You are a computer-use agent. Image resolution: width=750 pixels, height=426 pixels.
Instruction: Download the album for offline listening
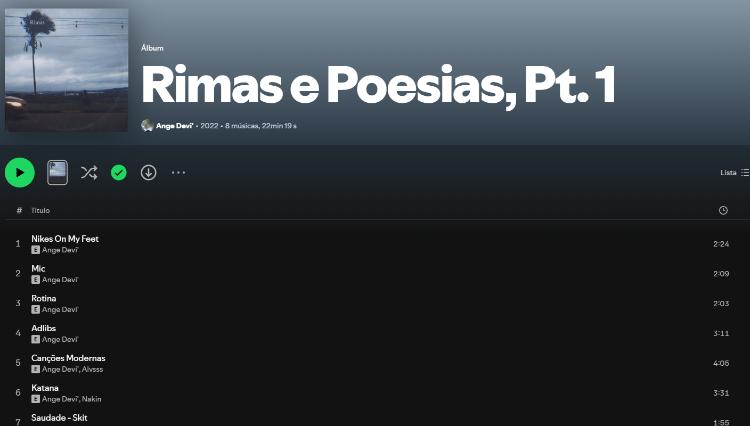click(x=148, y=173)
